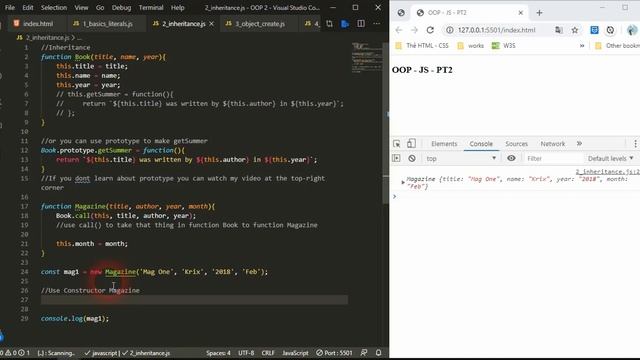Close the OOP - JS - PT2 browser tab
The width and height of the screenshot is (640, 360).
pos(520,13)
